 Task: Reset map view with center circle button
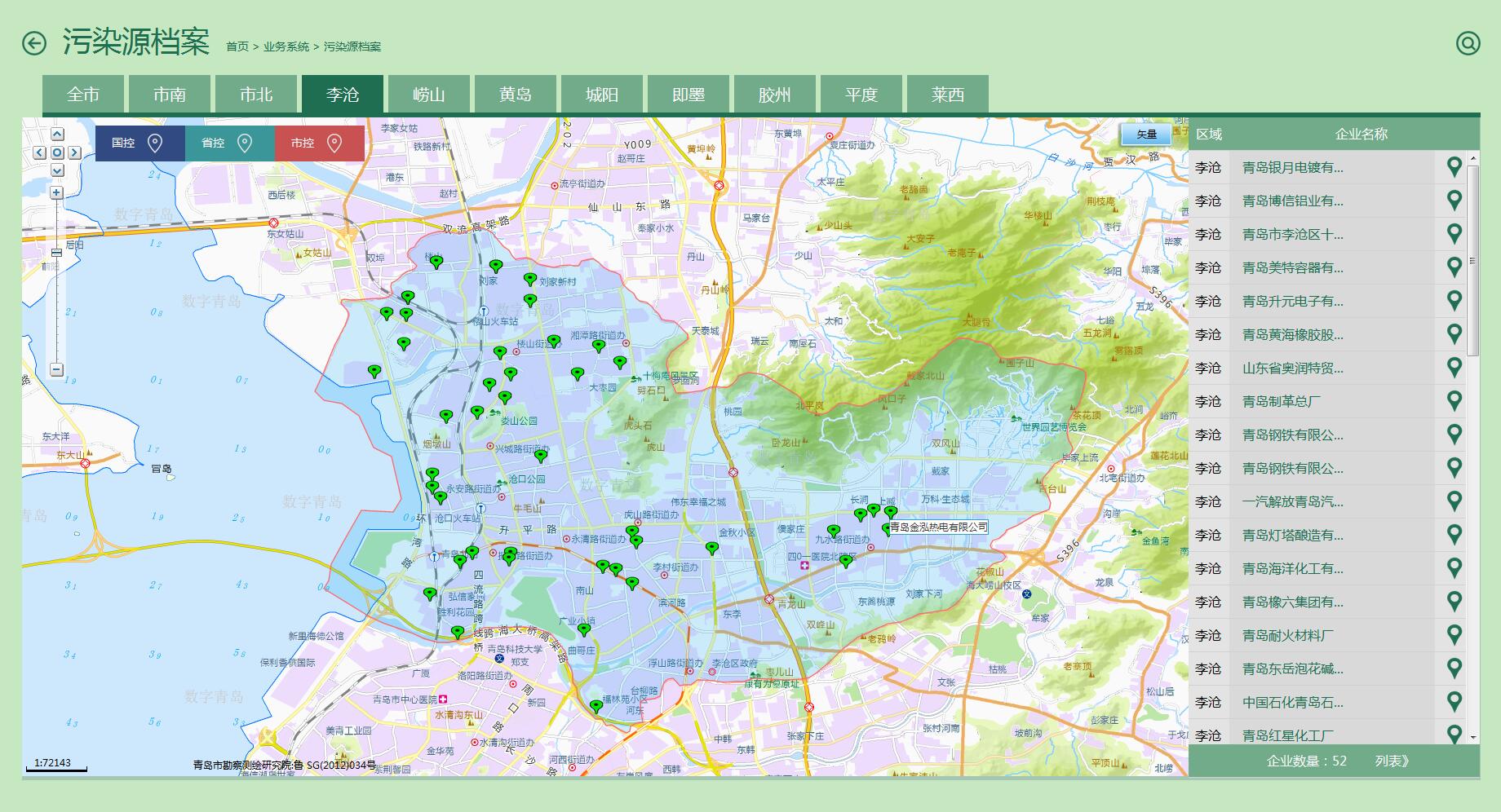coord(57,152)
